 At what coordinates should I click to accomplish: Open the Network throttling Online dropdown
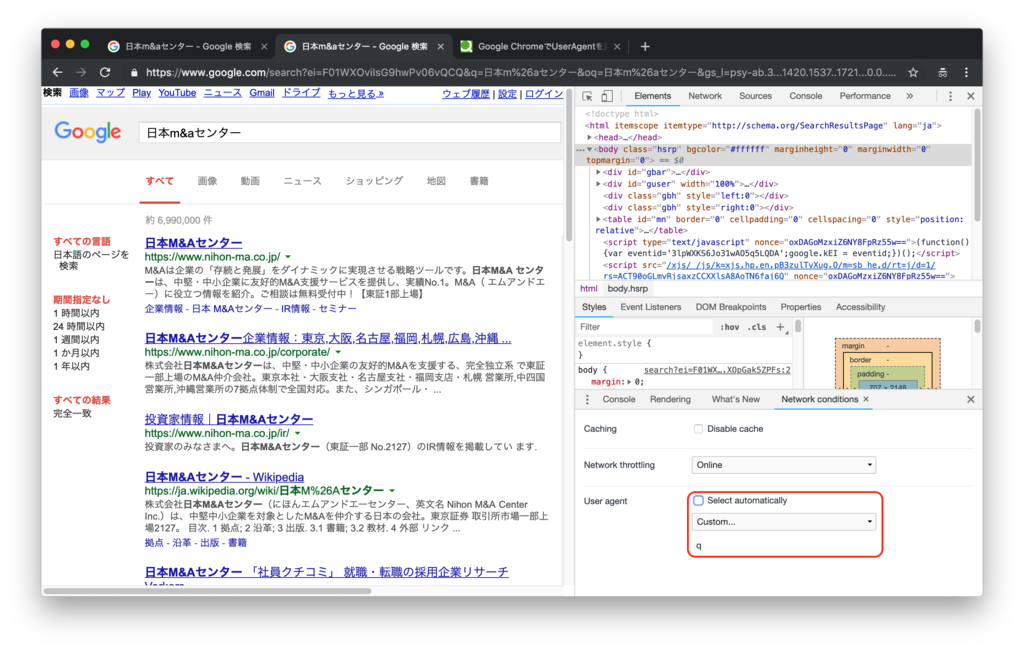tap(783, 465)
